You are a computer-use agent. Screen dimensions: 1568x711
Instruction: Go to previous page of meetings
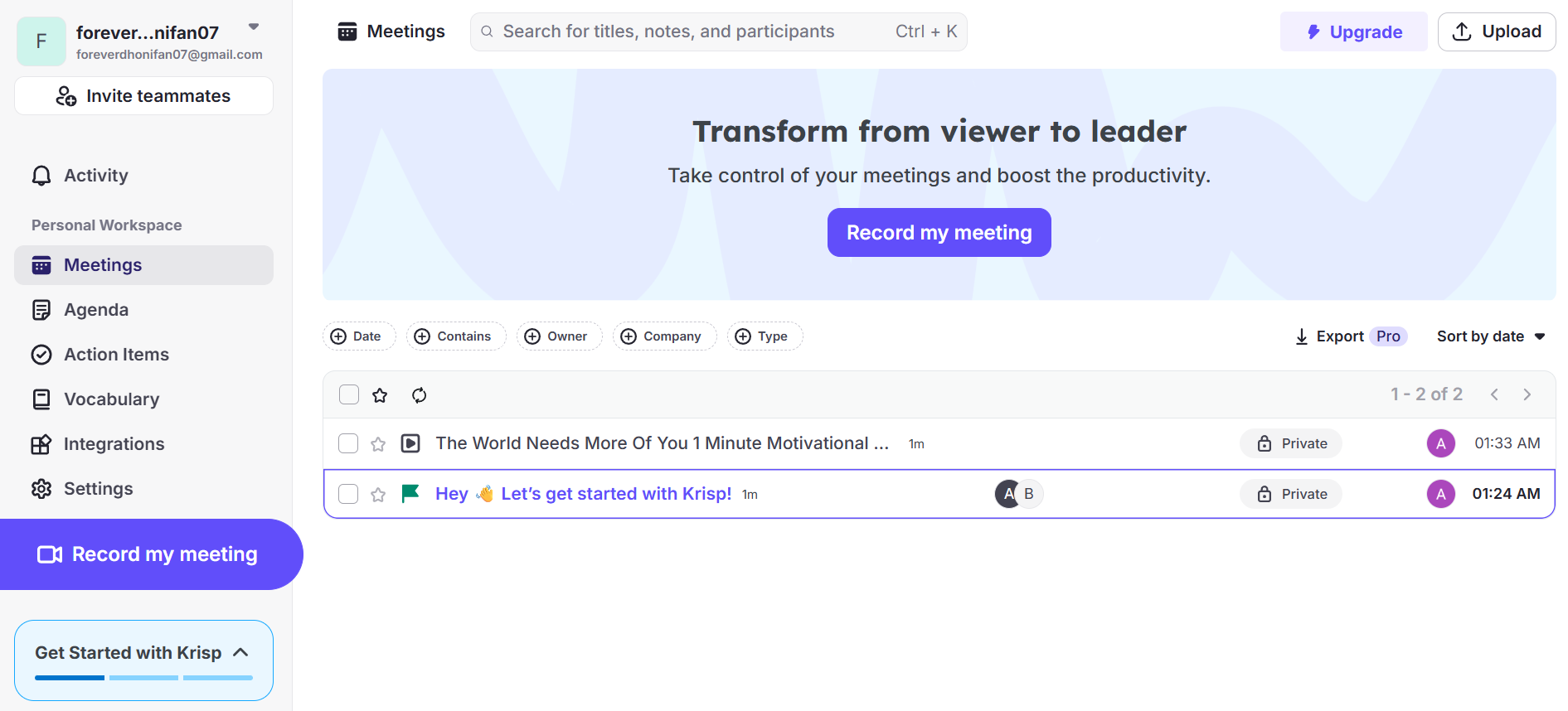(1494, 394)
